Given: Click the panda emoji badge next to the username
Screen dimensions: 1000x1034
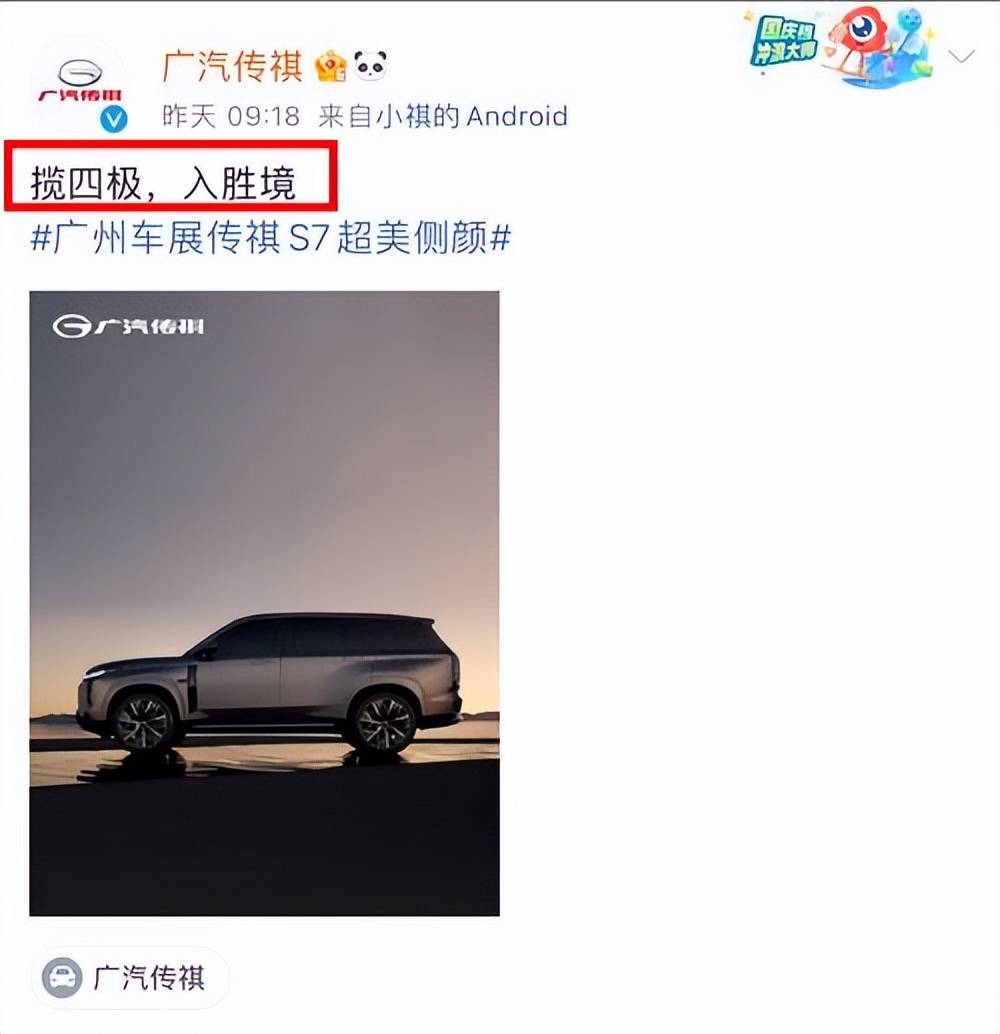Looking at the screenshot, I should coord(370,66).
